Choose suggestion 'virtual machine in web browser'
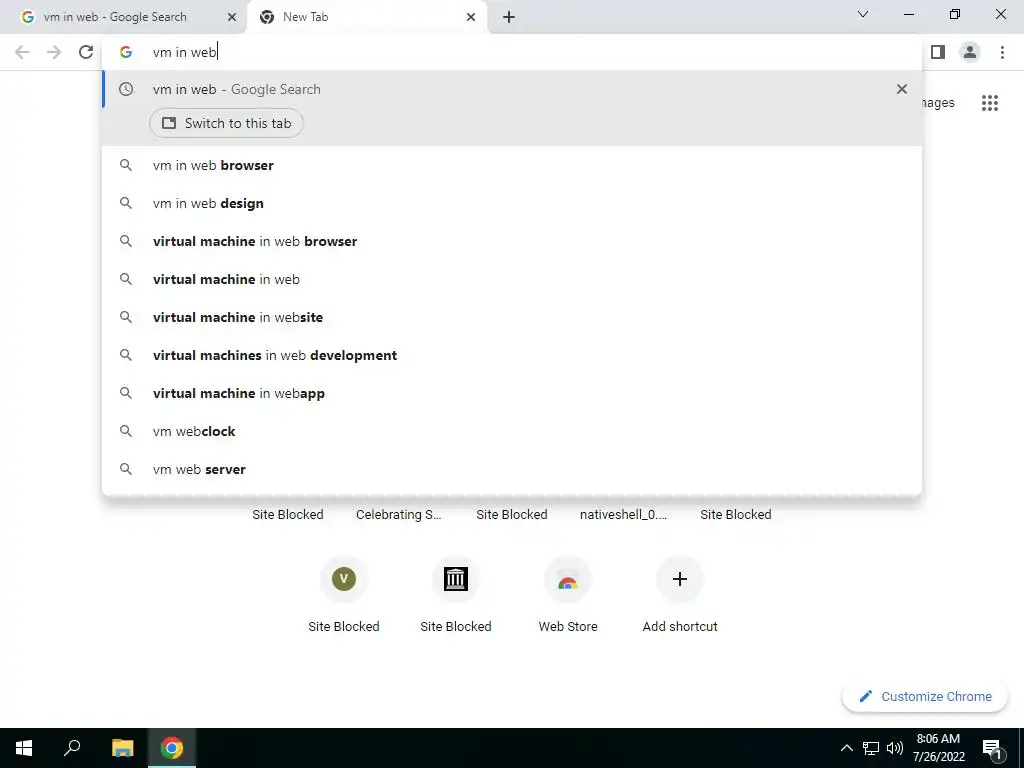Image resolution: width=1024 pixels, height=768 pixels. (512, 241)
